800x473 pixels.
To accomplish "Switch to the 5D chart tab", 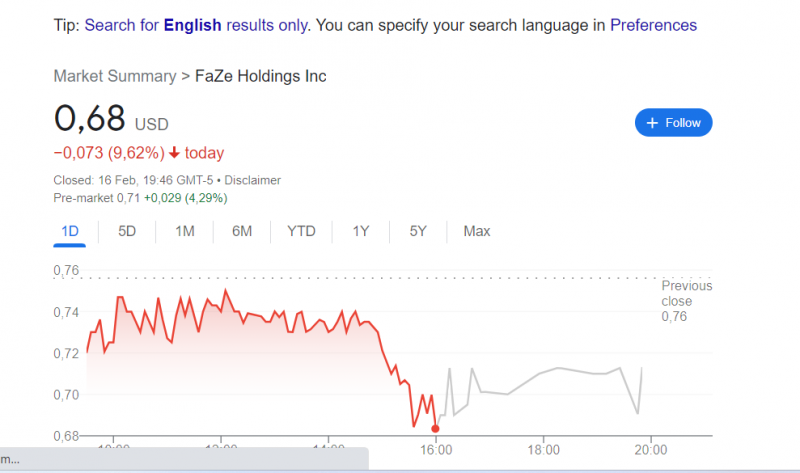I will pyautogui.click(x=127, y=231).
